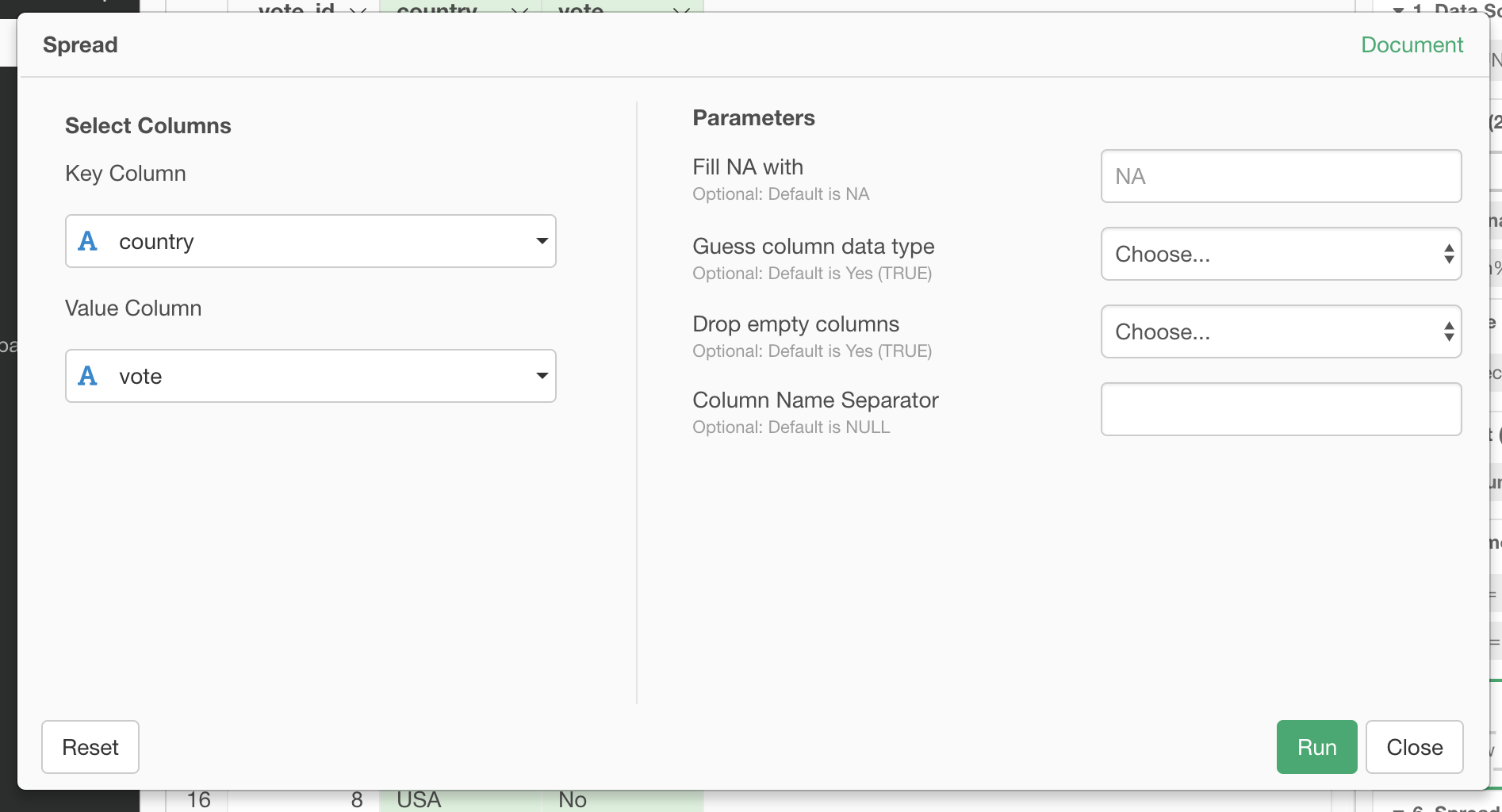The image size is (1502, 812).
Task: Click the Column Name Separator input field
Action: point(1280,409)
